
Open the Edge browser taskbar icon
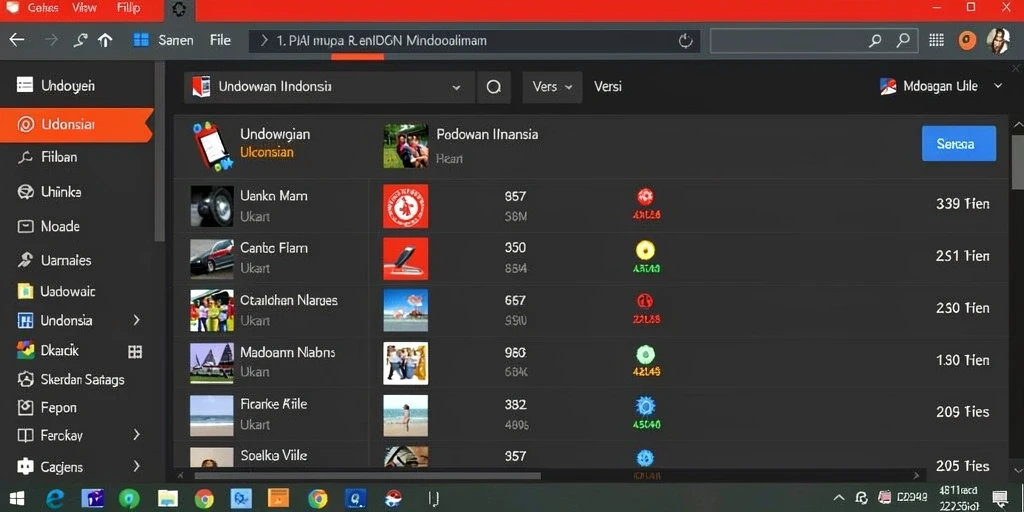click(55, 499)
